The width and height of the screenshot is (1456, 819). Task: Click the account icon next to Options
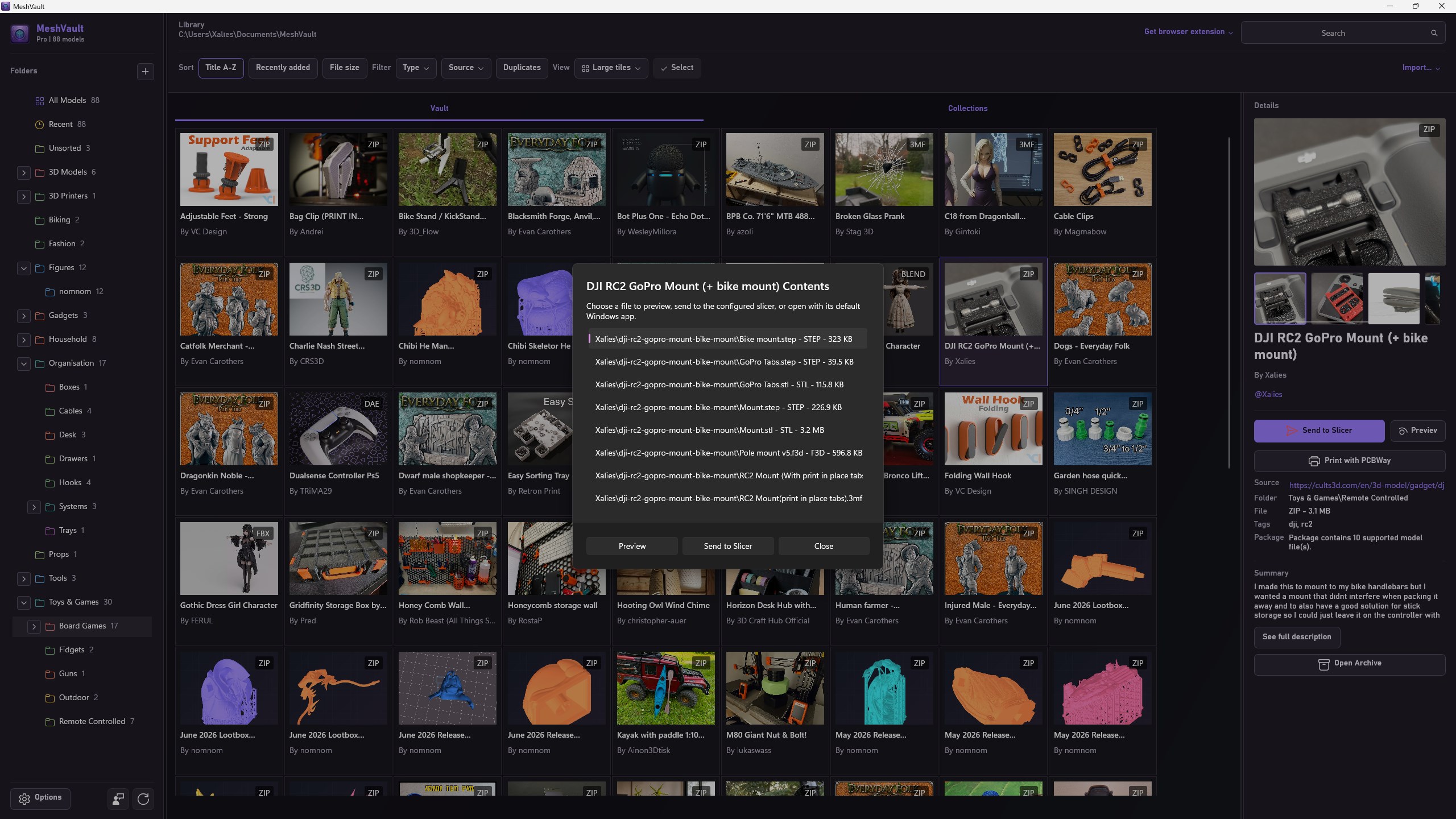[118, 799]
